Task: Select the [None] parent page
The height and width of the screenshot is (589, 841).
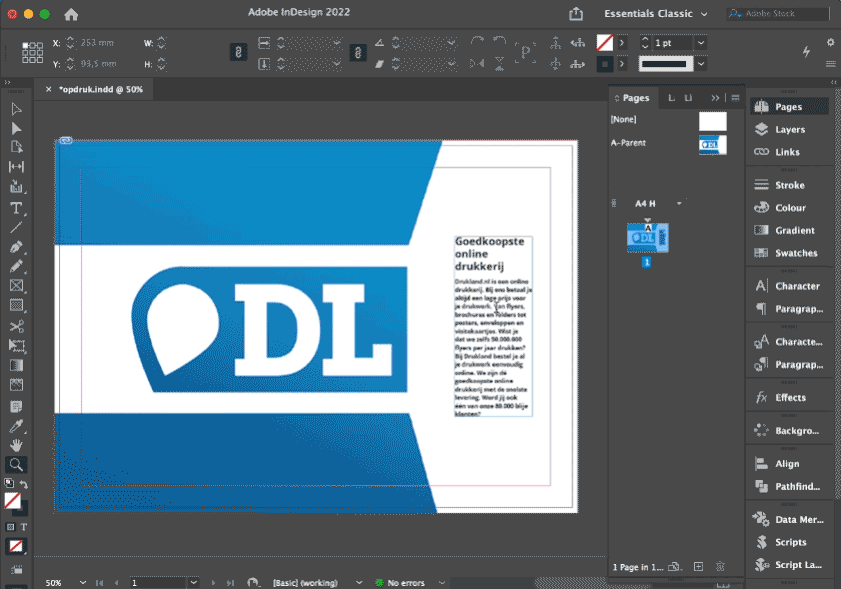Action: click(x=669, y=120)
